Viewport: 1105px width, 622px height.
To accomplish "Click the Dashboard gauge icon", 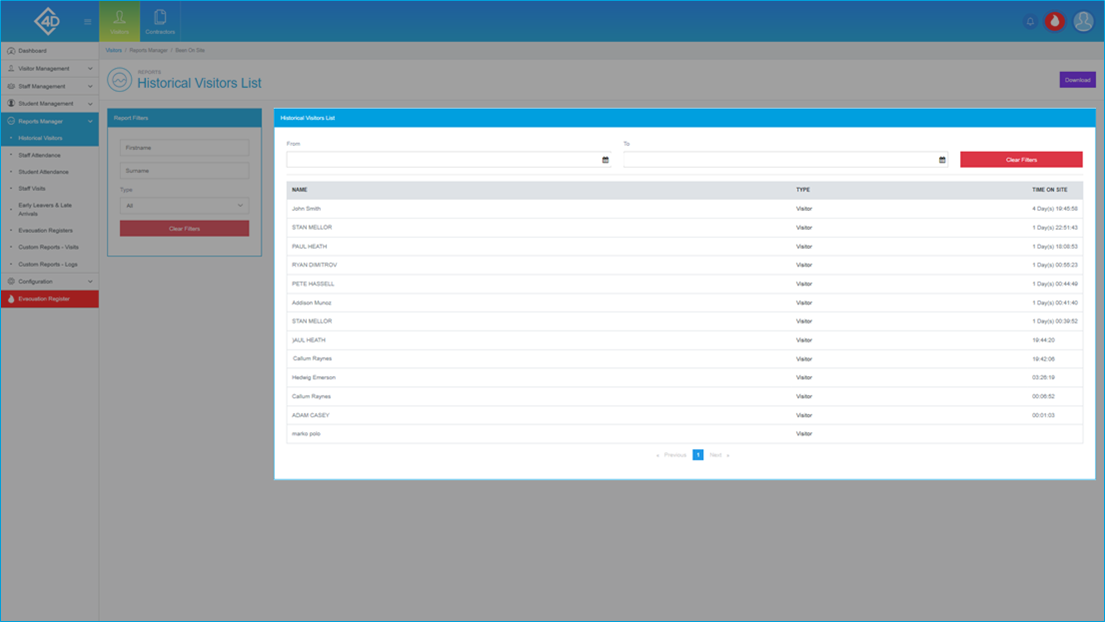I will [11, 51].
